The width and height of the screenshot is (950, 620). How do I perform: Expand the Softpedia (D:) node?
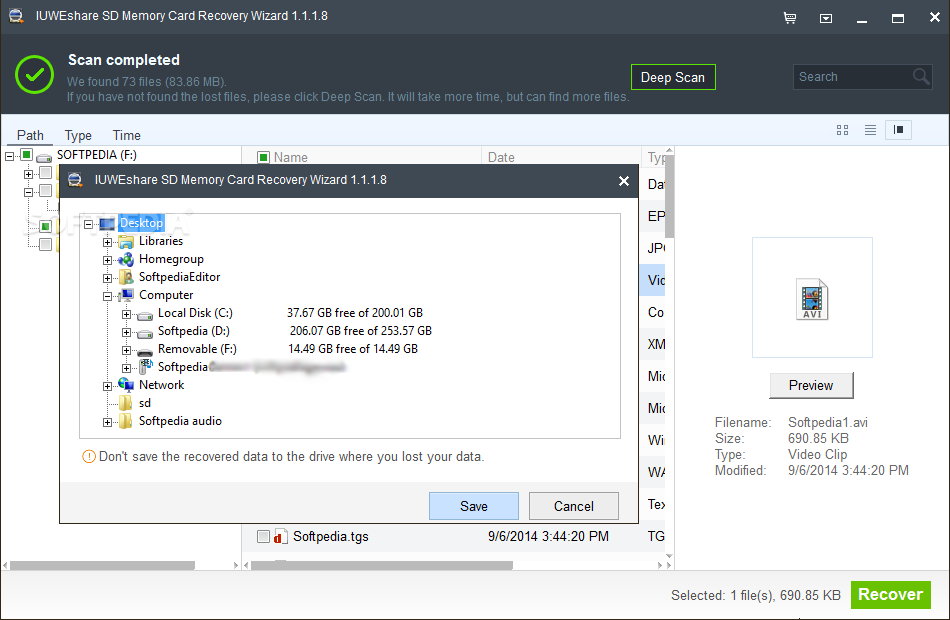126,332
